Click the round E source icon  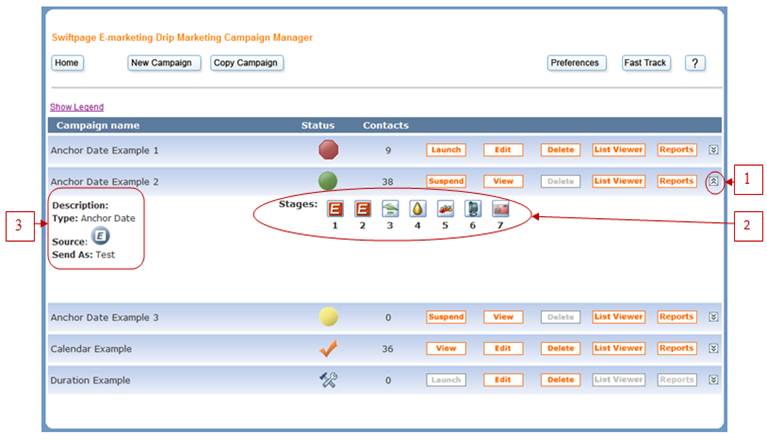click(x=100, y=236)
